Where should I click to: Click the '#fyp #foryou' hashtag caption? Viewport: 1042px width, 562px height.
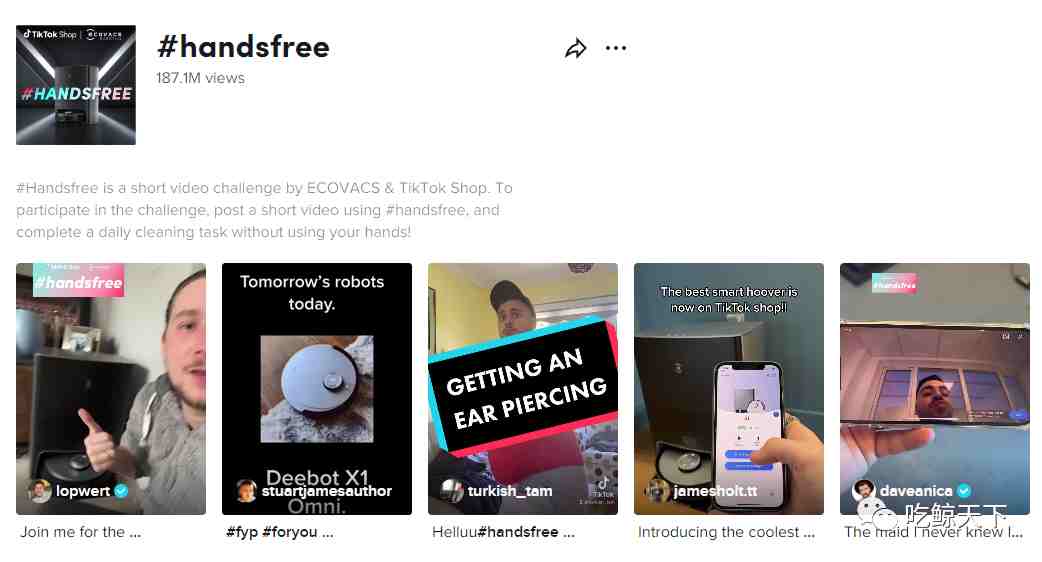click(x=280, y=532)
